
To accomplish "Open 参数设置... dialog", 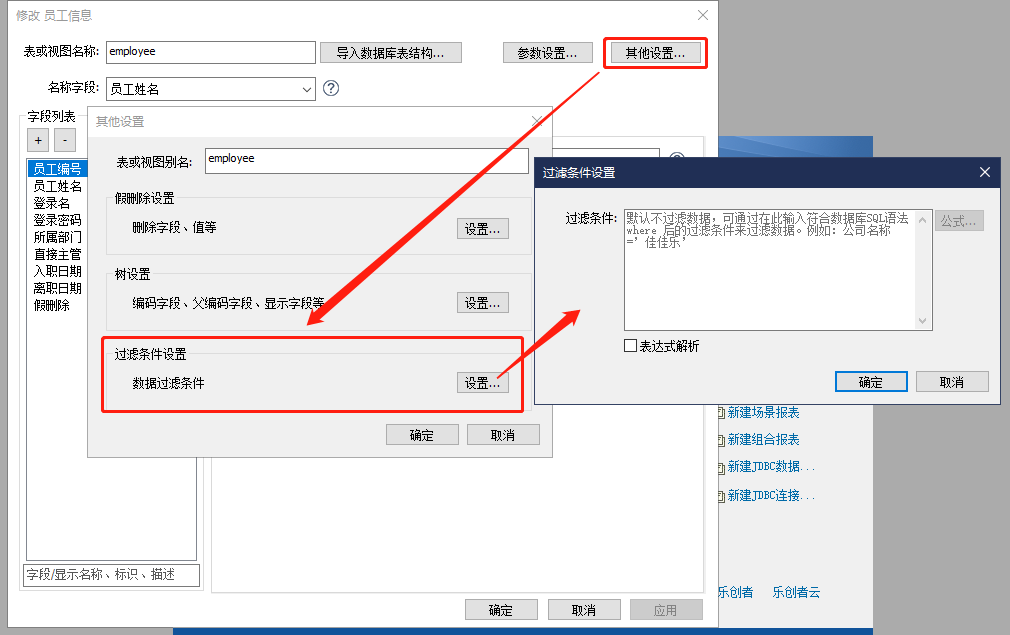I will point(547,53).
